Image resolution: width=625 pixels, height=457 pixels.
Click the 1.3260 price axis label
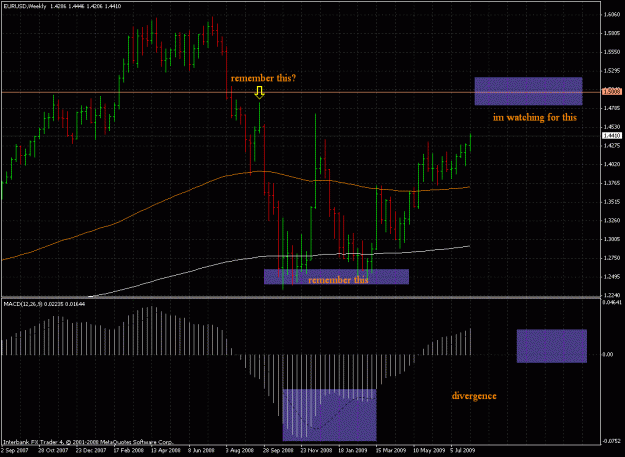tap(612, 220)
